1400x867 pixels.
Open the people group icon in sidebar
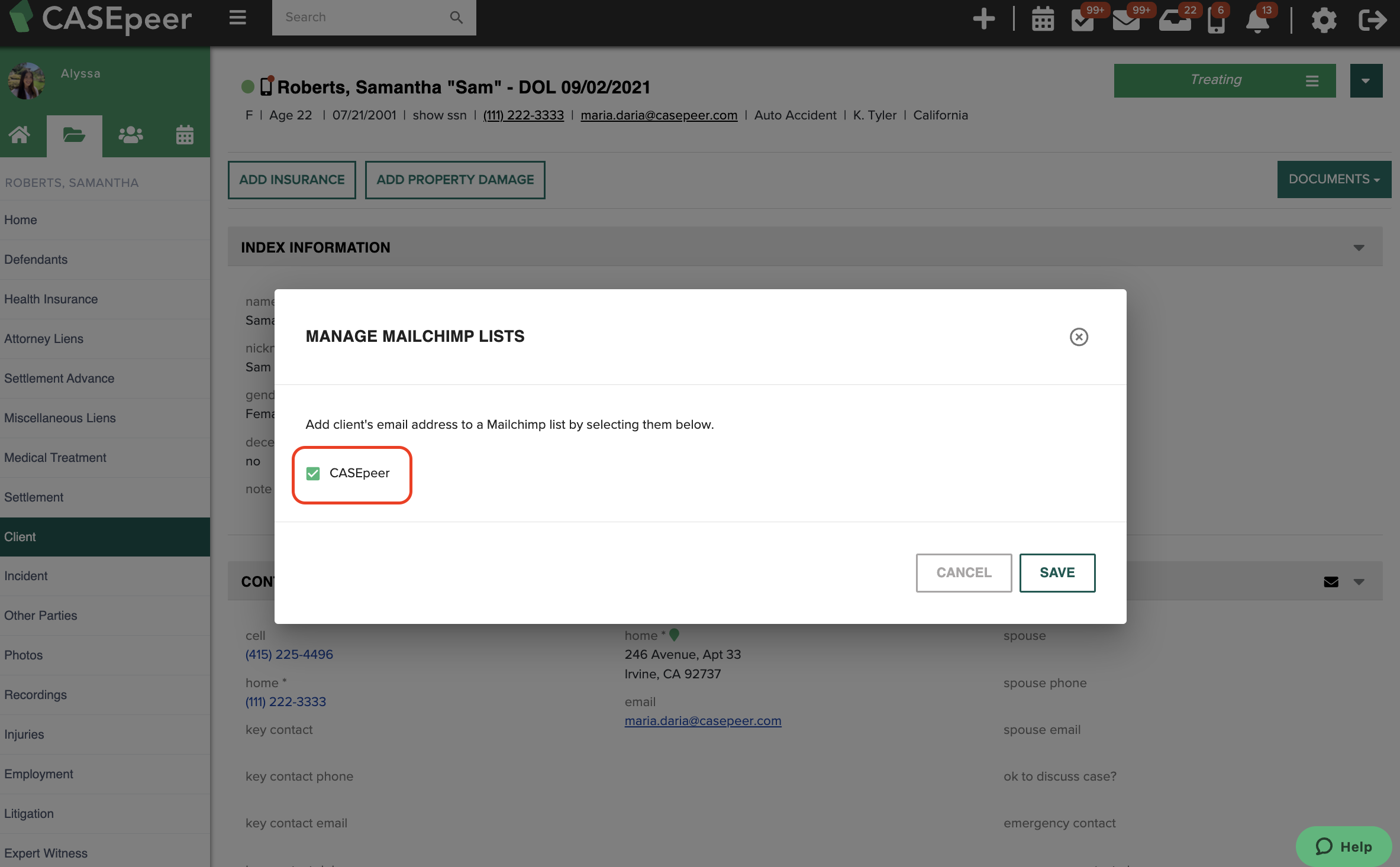[x=130, y=135]
